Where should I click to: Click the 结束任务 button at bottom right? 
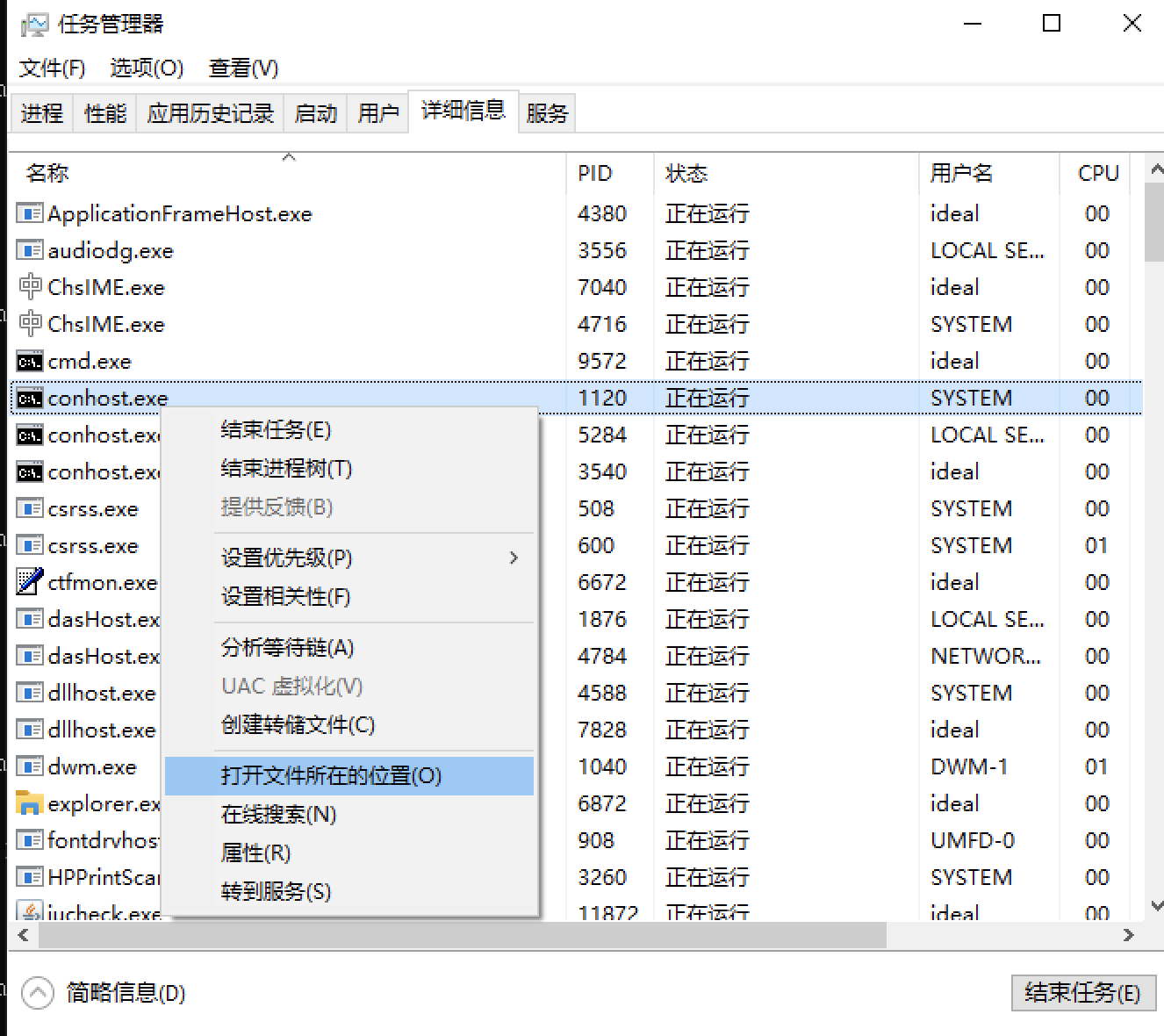(1081, 993)
